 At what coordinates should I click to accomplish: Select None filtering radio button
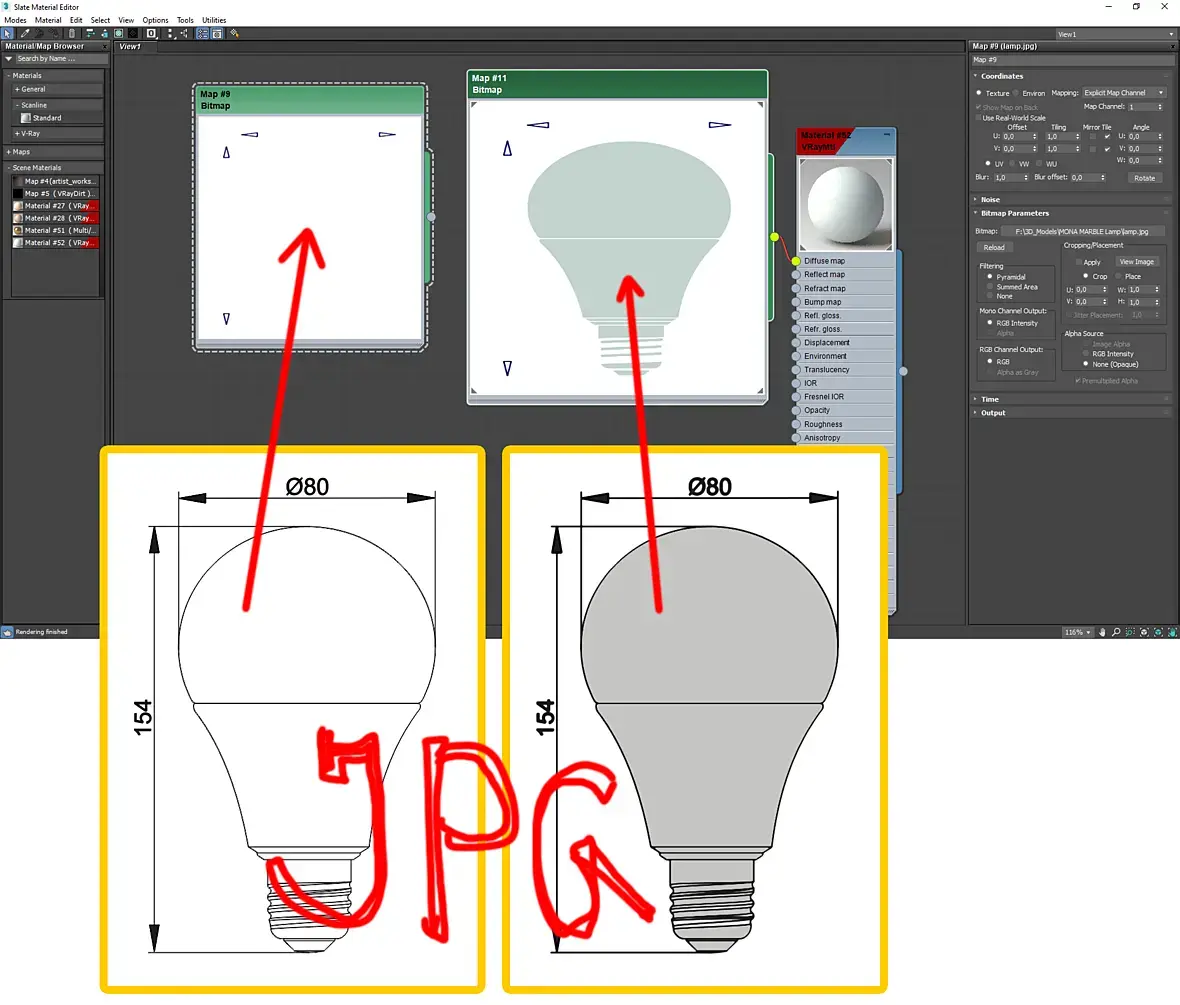pos(990,296)
